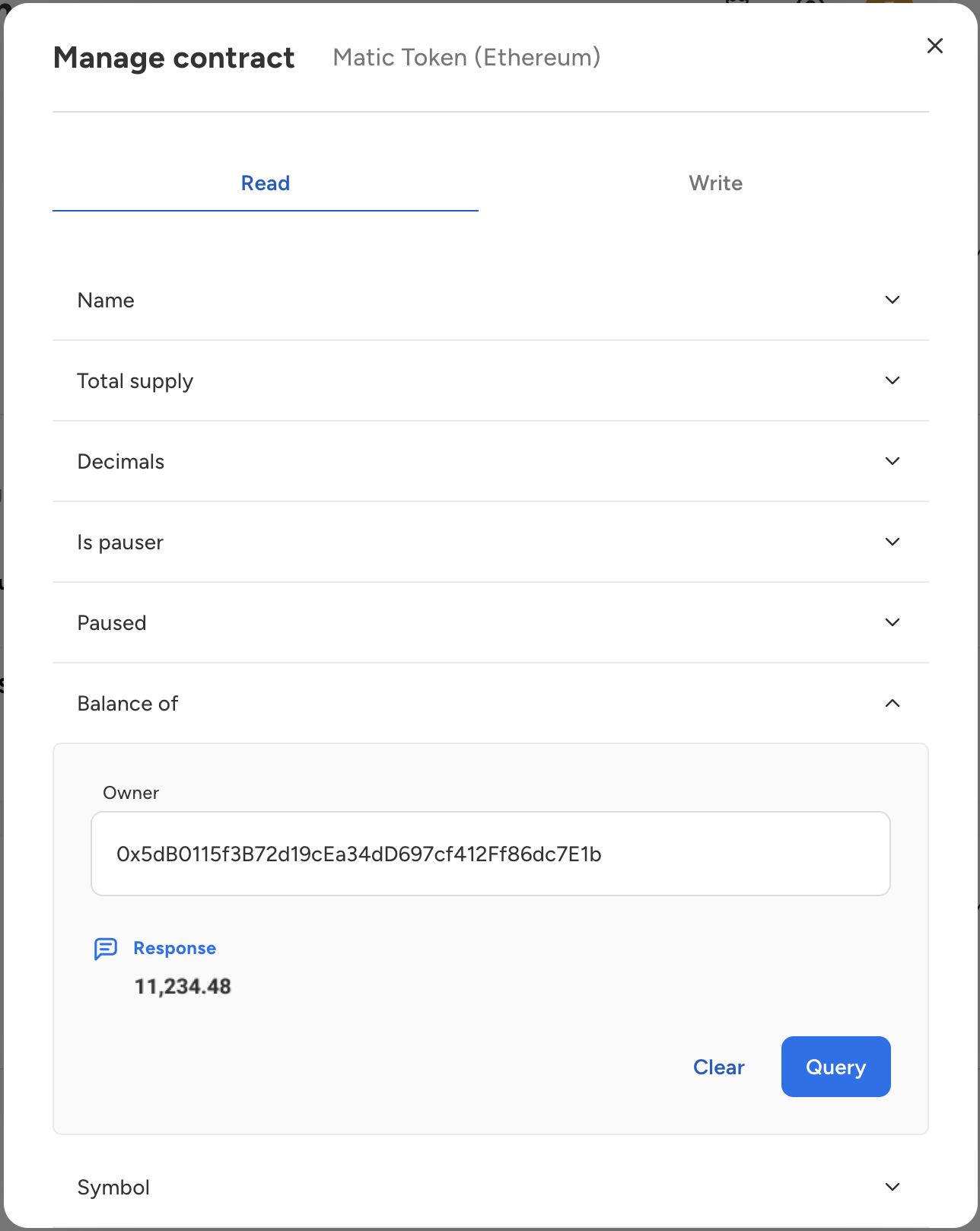
Task: Expand the Paused chevron arrow
Action: [x=892, y=622]
